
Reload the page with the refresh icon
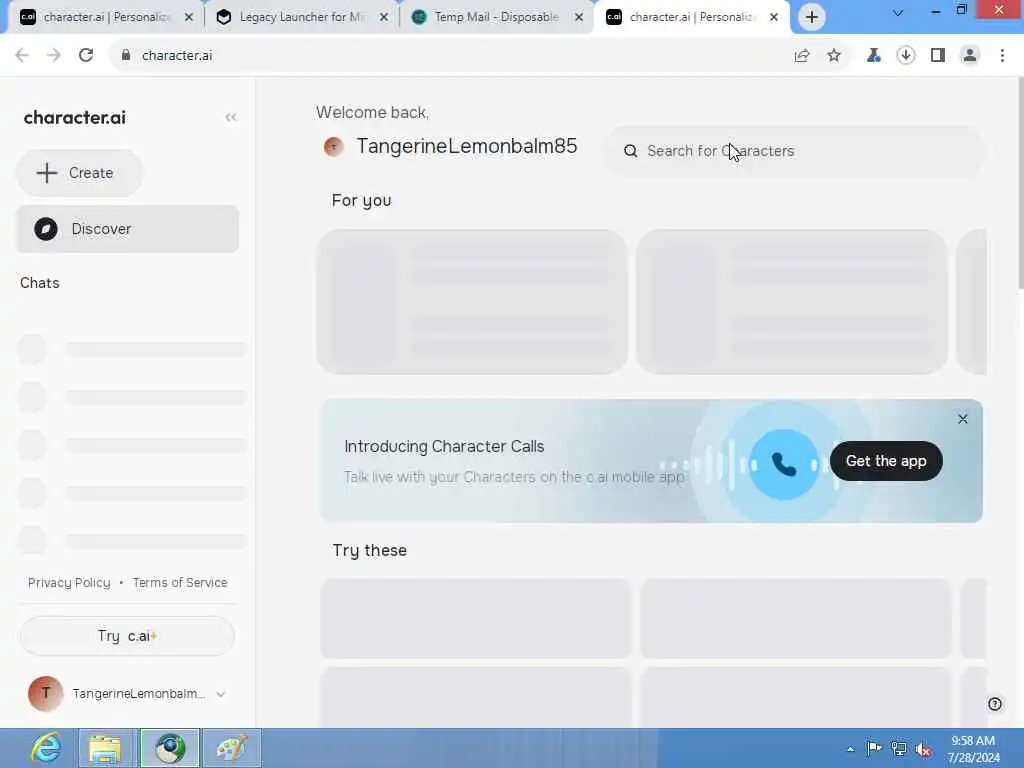pos(86,56)
